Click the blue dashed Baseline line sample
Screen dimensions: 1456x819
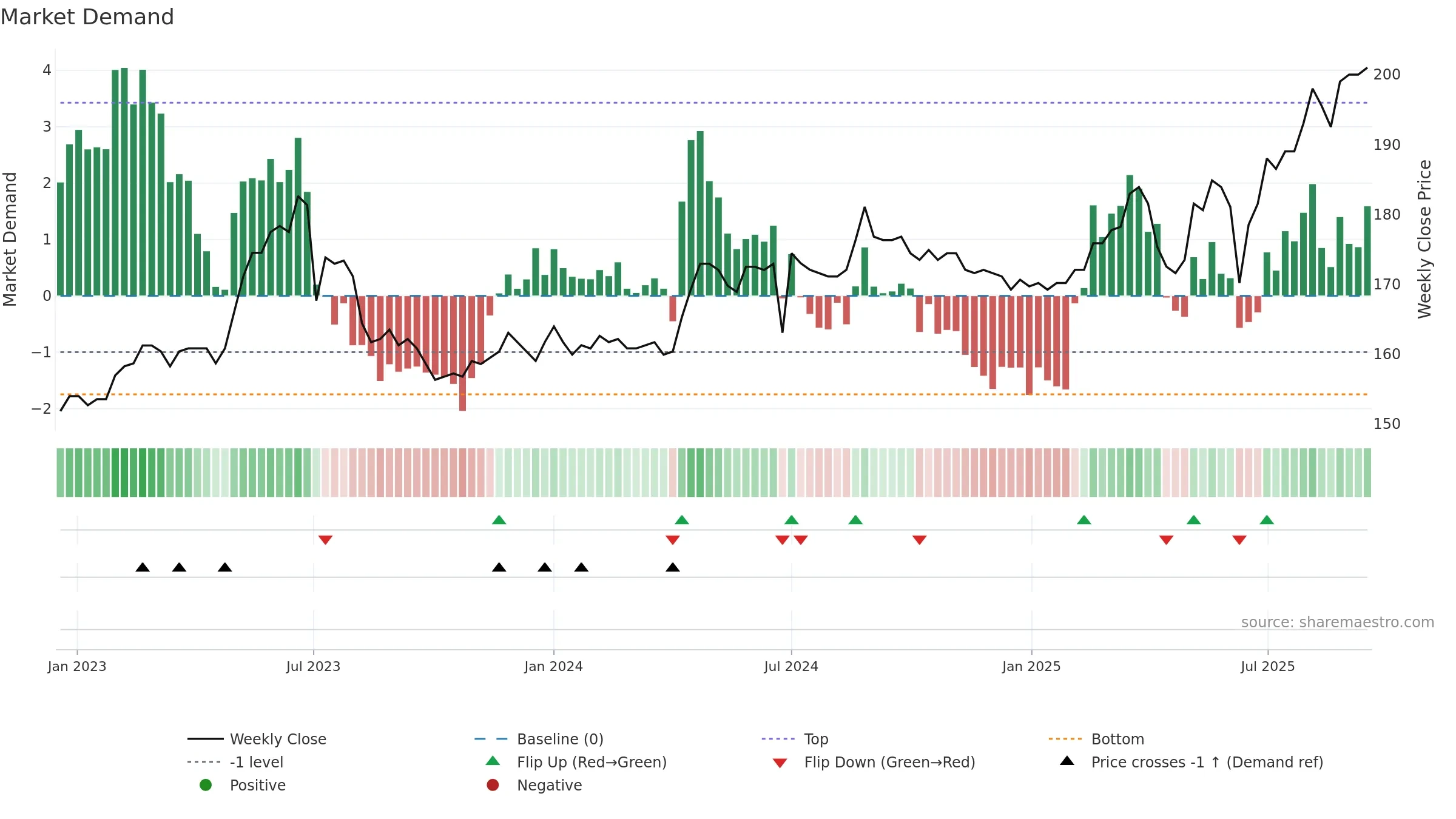(x=491, y=739)
